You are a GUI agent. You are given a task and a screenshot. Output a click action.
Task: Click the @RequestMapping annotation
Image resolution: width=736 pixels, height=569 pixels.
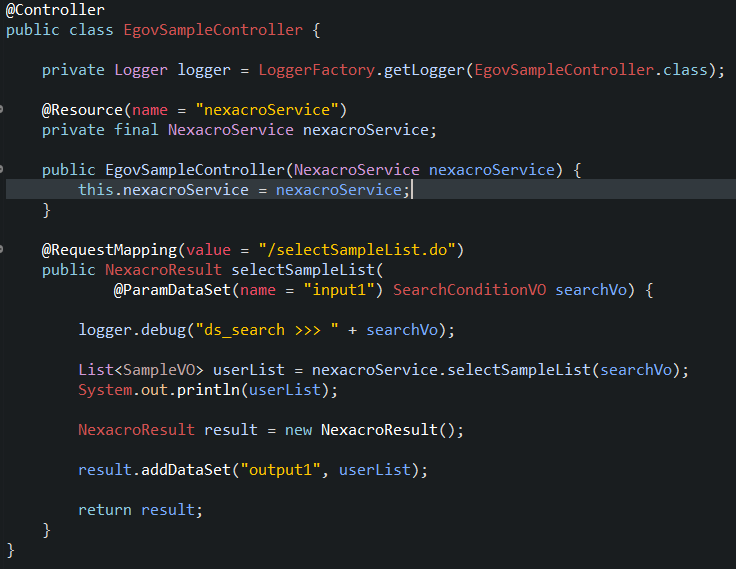click(109, 250)
